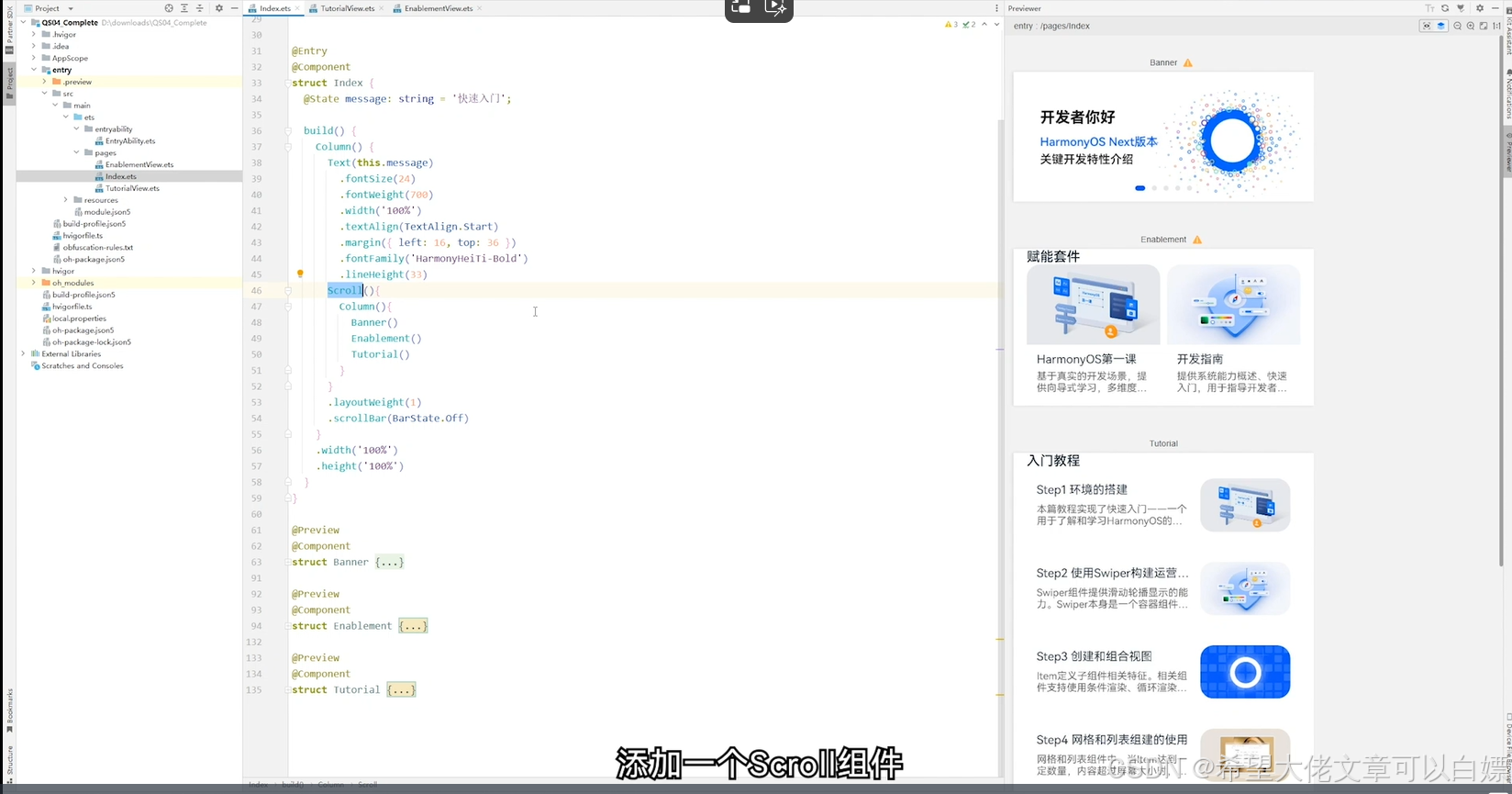This screenshot has height=794, width=1512.
Task: Click the typo count indicator showing 2
Action: (x=969, y=25)
